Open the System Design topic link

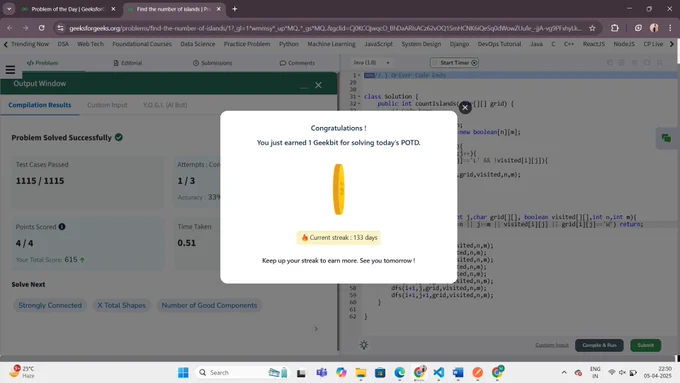pos(421,44)
